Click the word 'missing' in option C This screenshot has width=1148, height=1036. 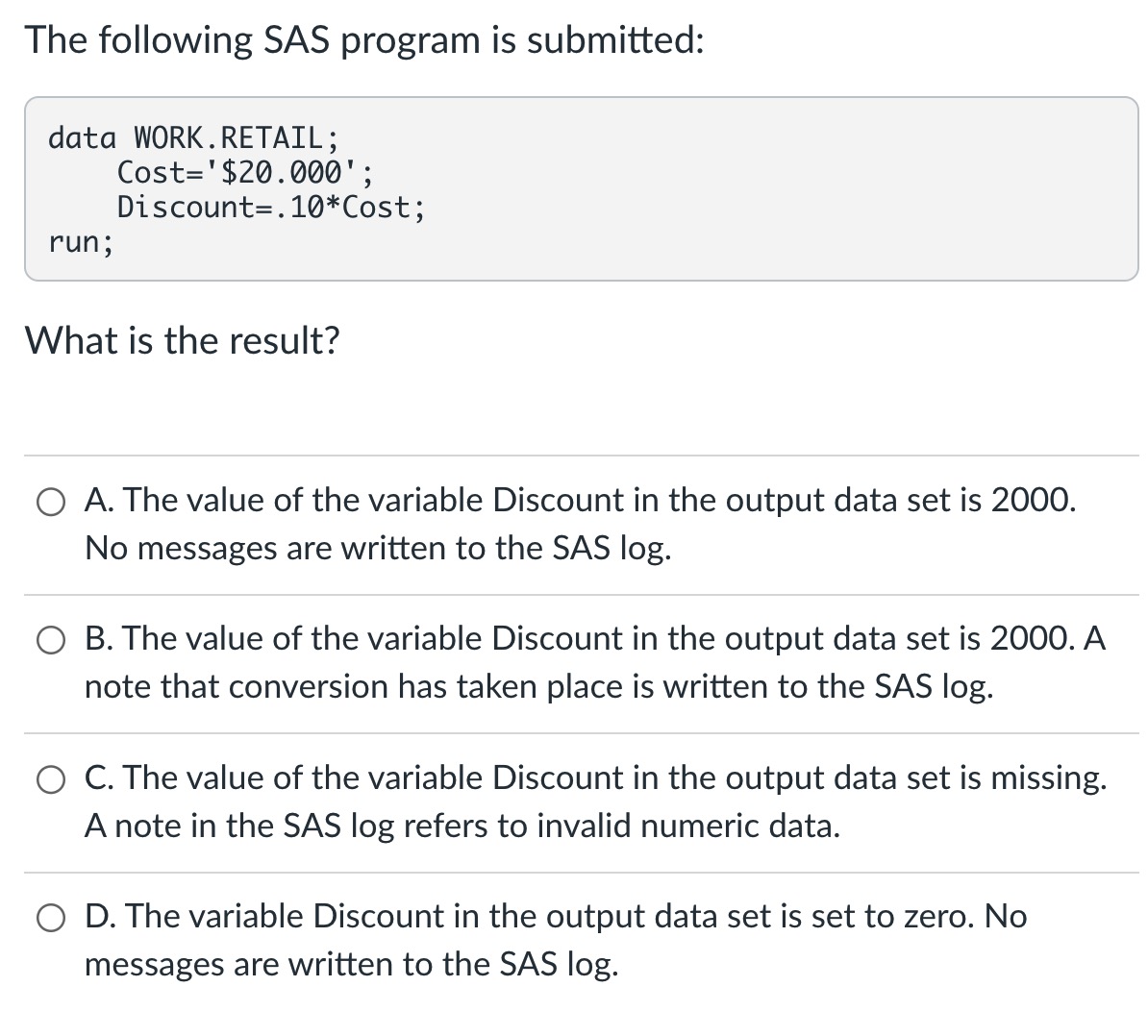1048,778
